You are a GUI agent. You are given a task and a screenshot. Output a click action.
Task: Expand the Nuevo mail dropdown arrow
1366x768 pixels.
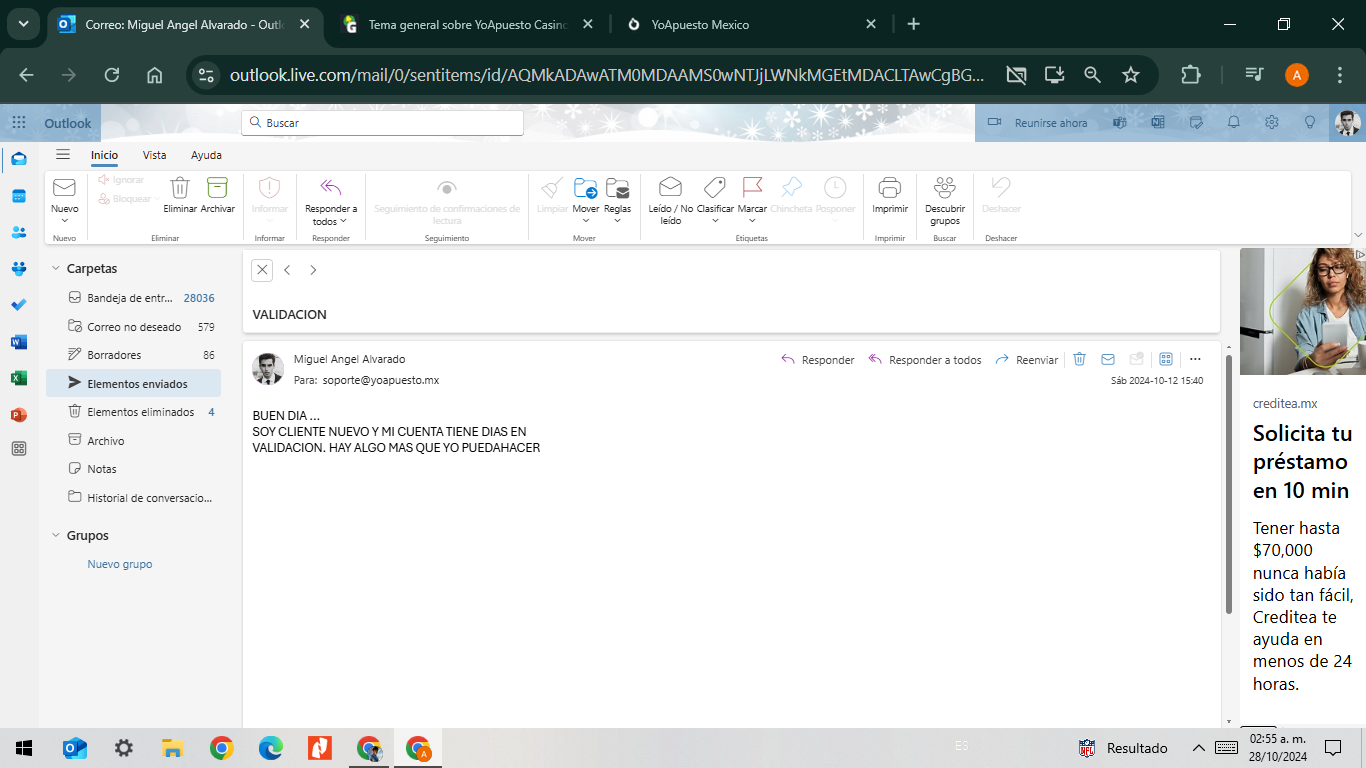64,221
